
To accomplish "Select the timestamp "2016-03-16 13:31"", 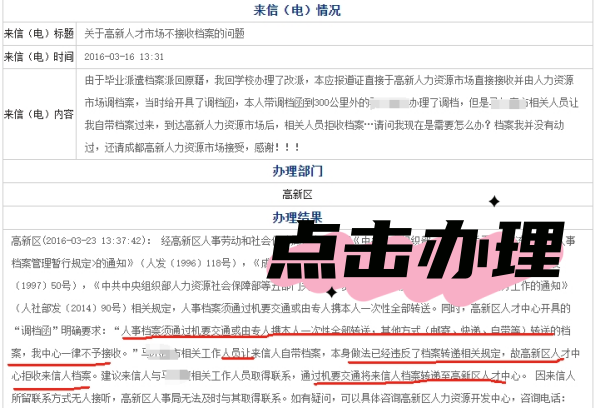I will click(124, 57).
